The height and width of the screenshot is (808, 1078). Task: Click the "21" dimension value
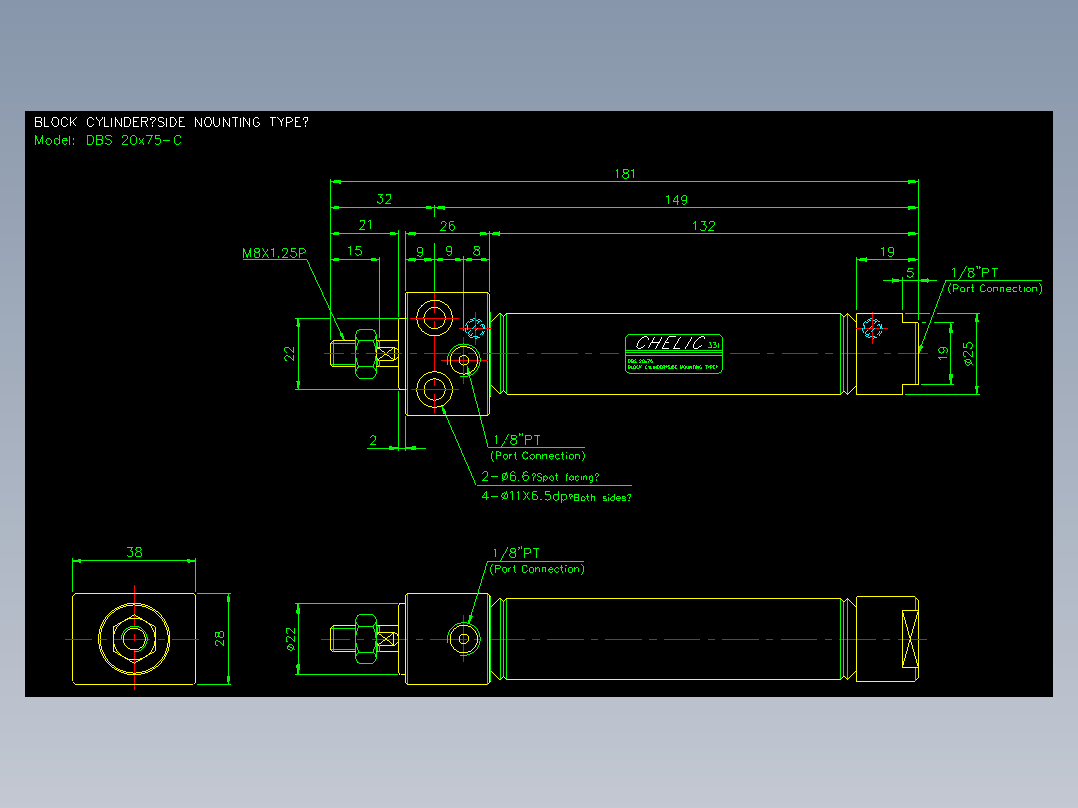(366, 225)
